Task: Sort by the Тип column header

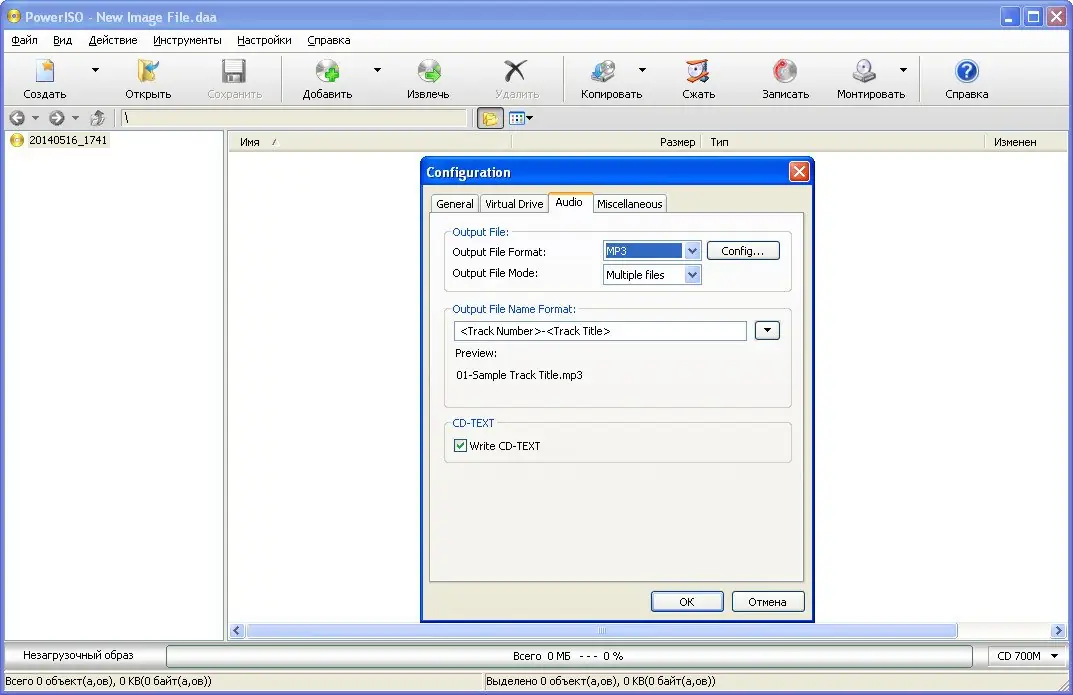Action: [x=842, y=142]
